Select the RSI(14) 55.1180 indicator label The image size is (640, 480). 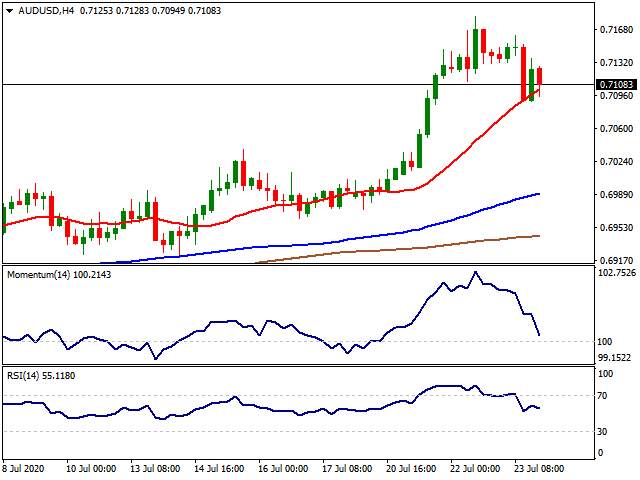41,376
